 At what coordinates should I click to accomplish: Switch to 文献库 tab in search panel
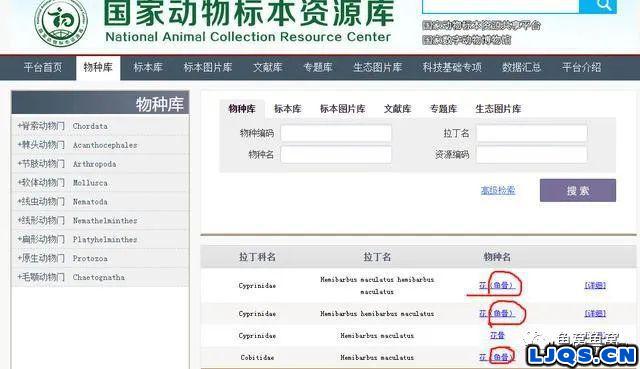click(397, 109)
